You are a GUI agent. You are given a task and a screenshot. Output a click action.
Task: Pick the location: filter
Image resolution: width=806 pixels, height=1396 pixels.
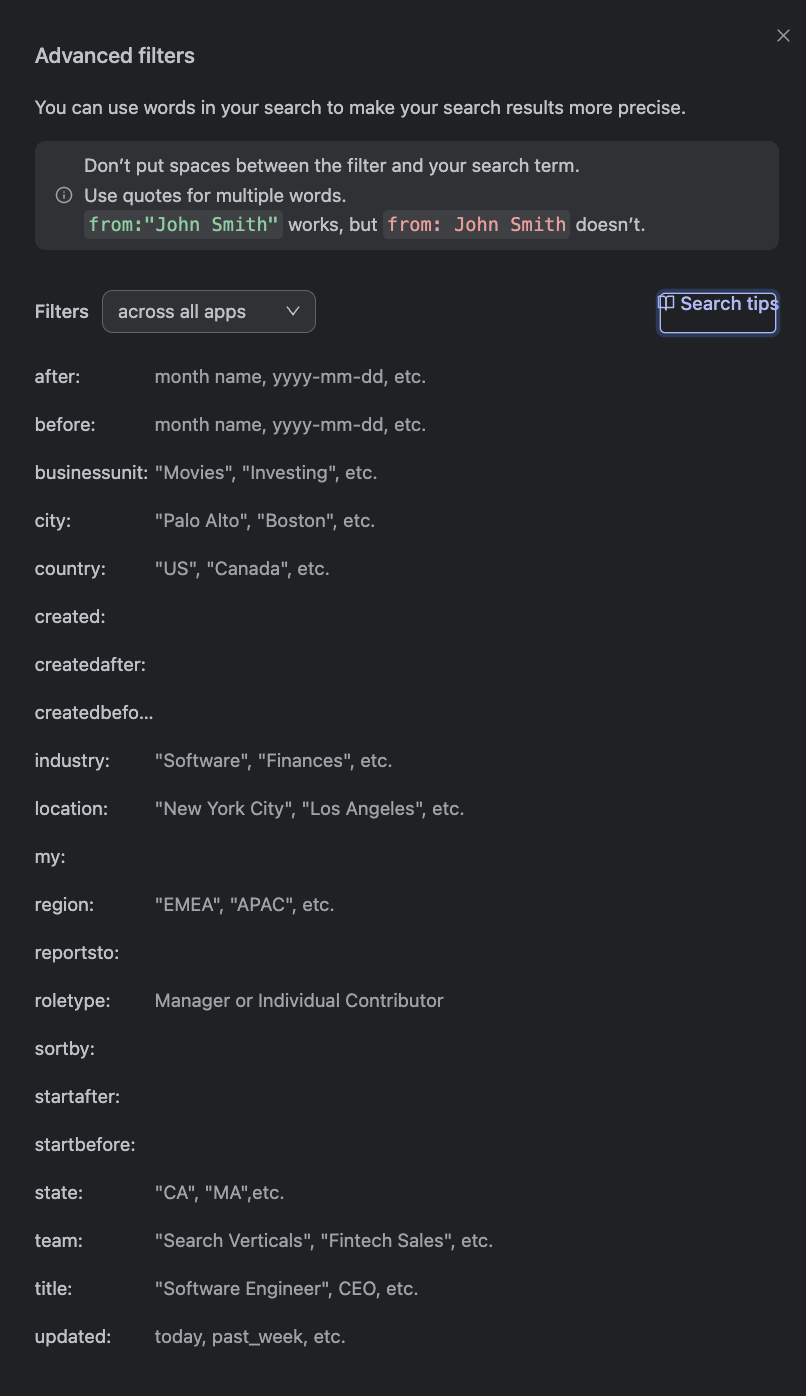pos(71,809)
